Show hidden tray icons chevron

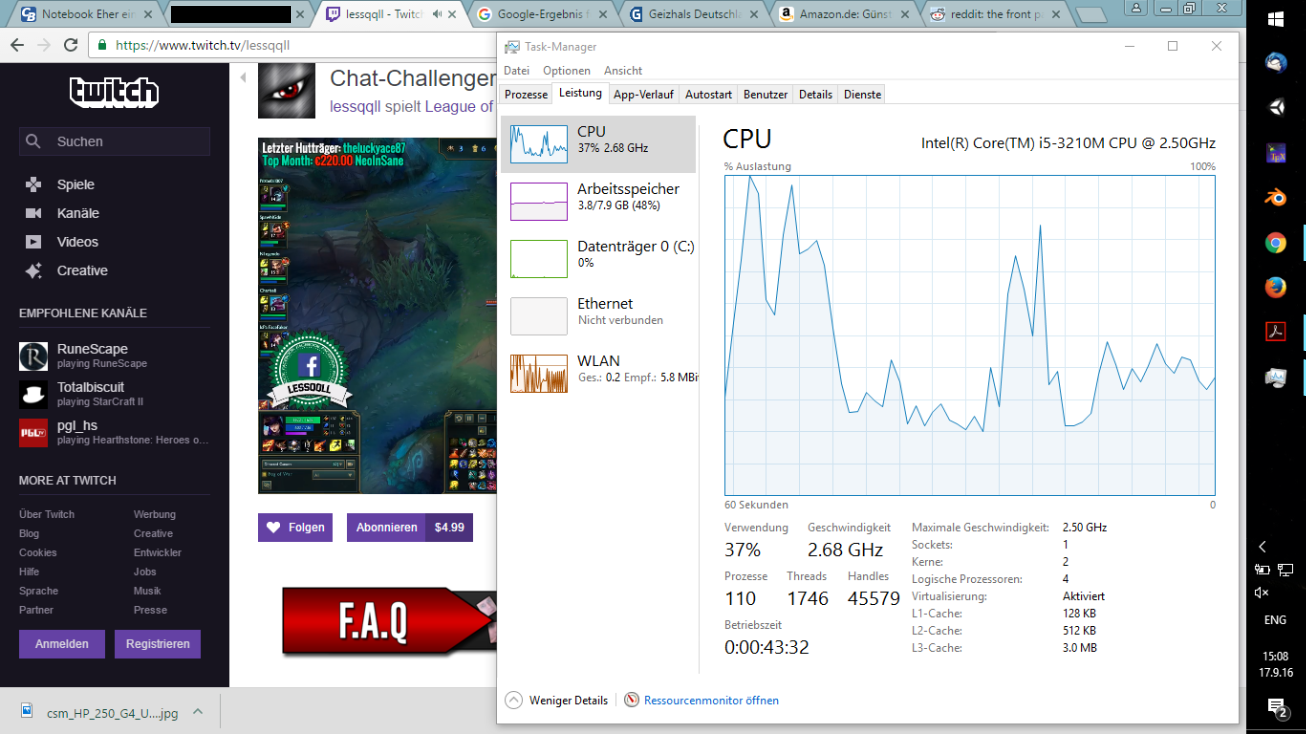pos(1263,547)
